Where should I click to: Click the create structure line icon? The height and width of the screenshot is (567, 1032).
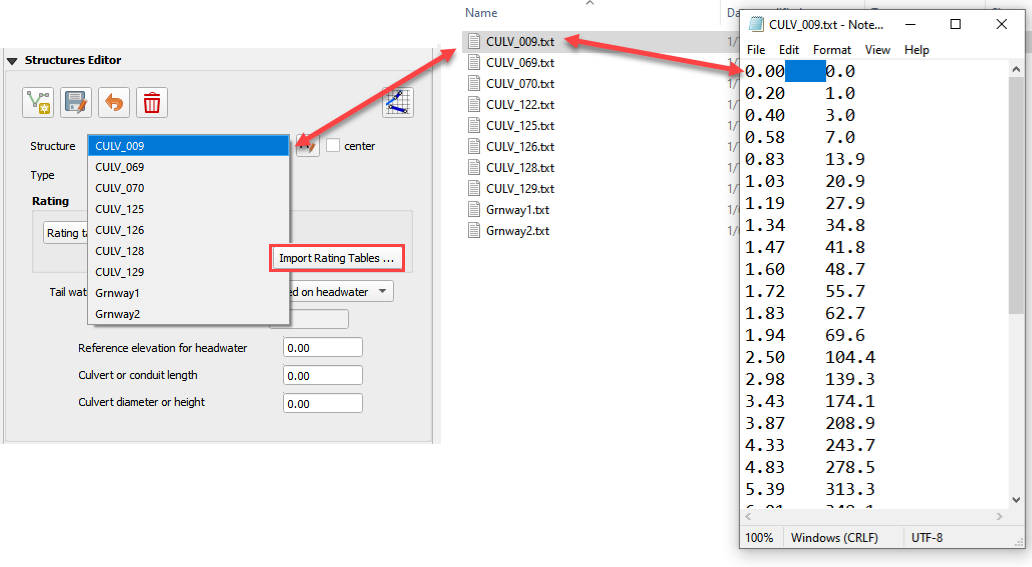38,102
